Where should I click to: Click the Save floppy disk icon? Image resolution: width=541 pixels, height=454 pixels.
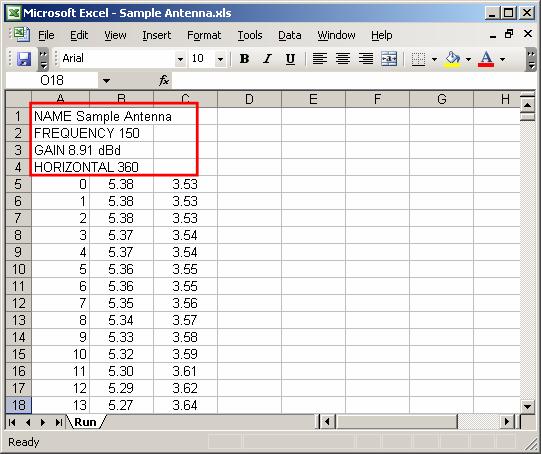coord(24,59)
